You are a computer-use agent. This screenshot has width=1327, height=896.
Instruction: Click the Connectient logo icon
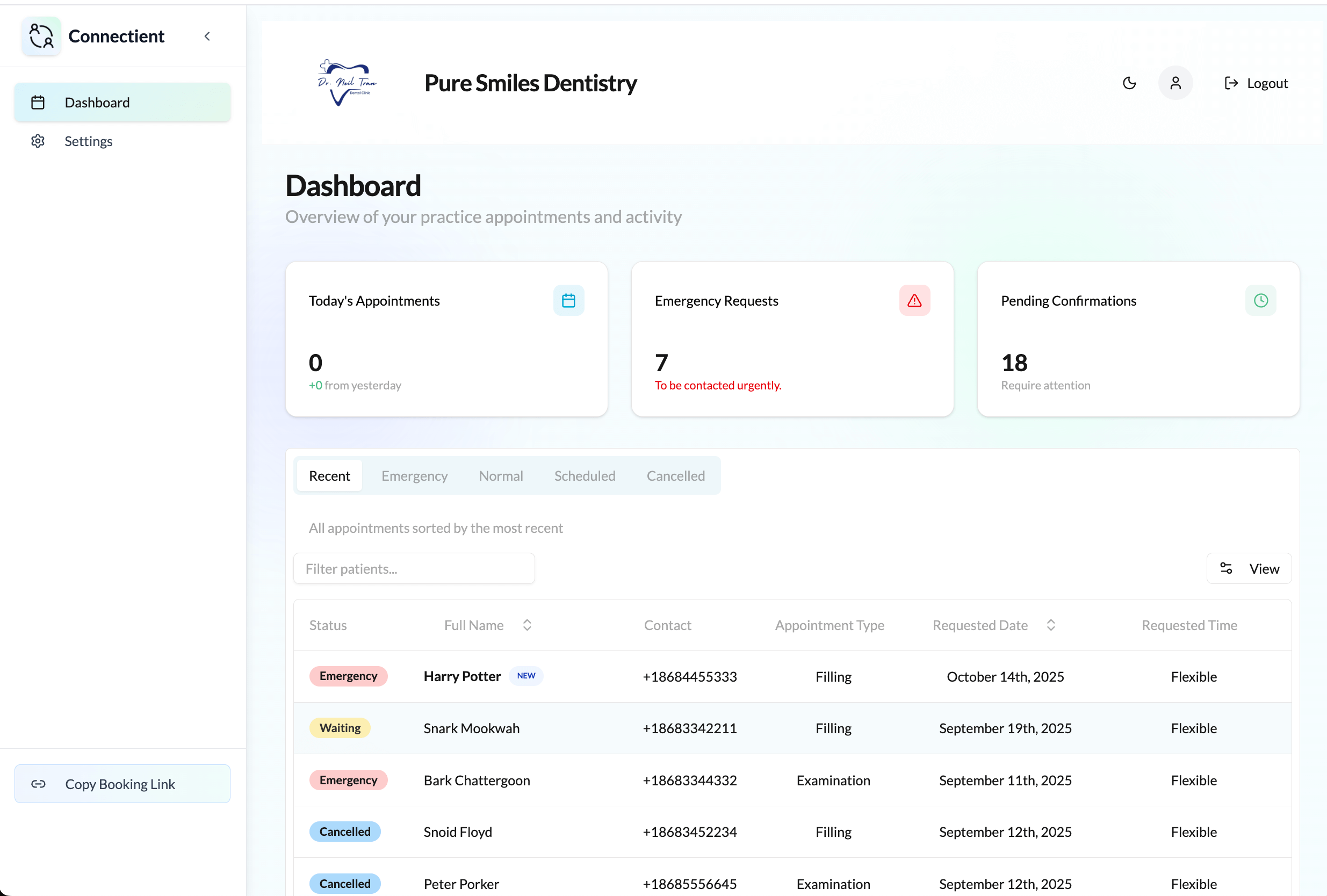(41, 37)
